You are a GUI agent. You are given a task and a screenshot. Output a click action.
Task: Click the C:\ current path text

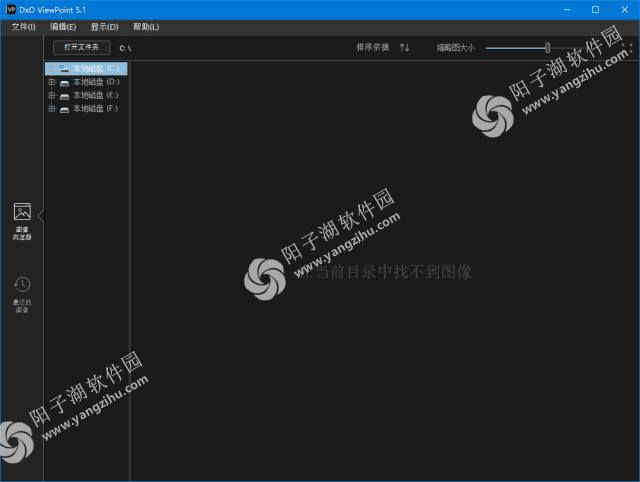coord(125,48)
